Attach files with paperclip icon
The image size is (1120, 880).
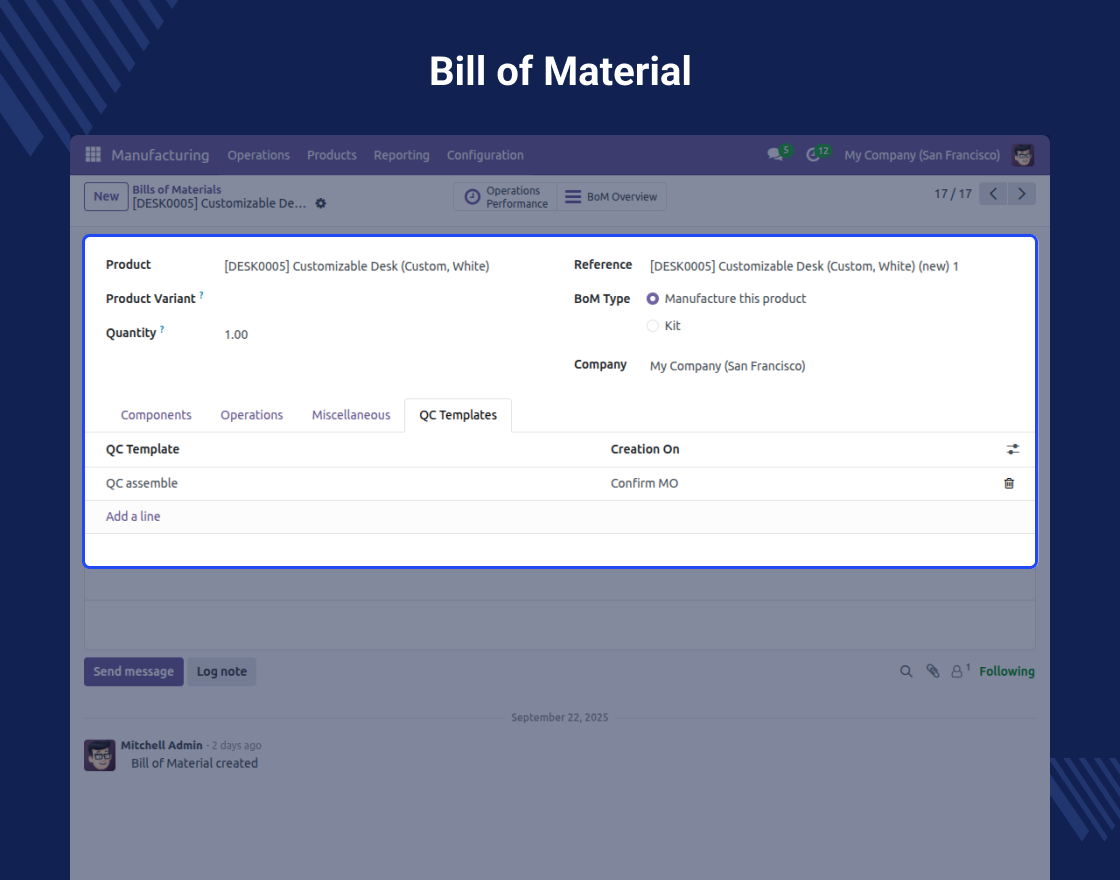[x=933, y=671]
